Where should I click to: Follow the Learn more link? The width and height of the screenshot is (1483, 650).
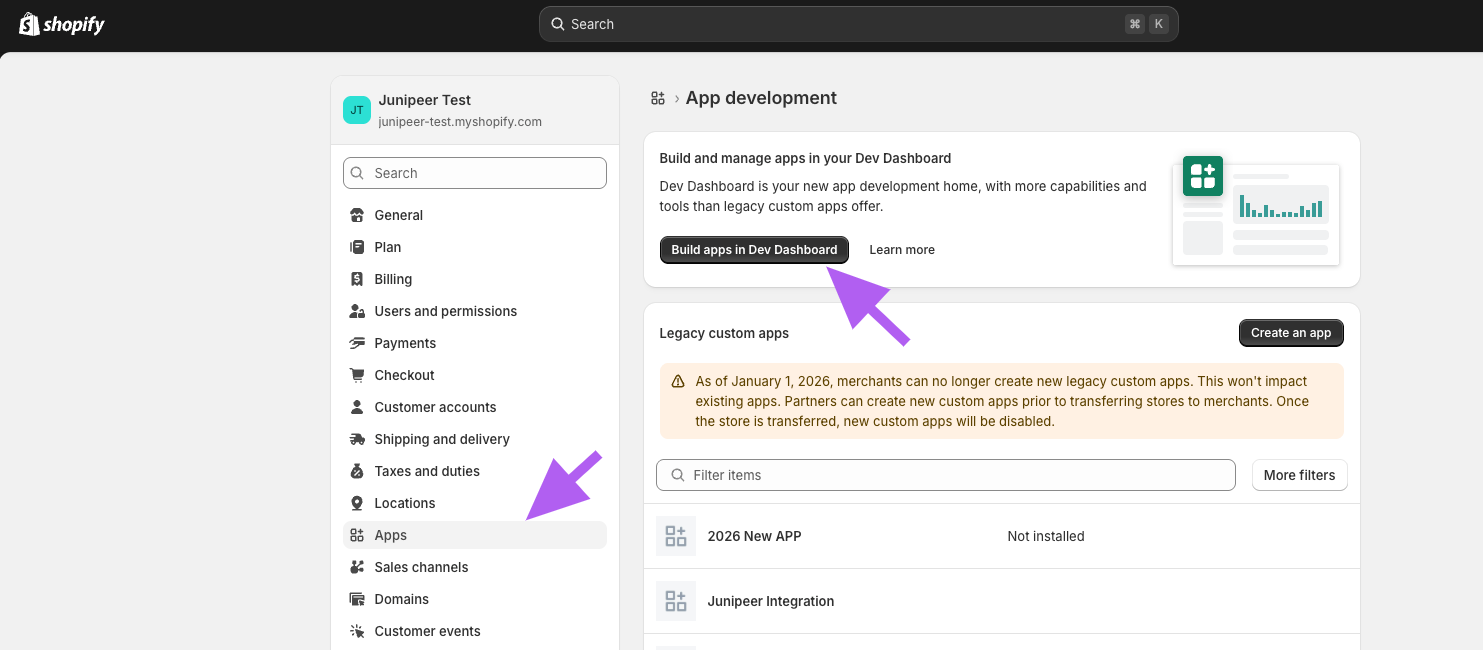[x=902, y=250]
